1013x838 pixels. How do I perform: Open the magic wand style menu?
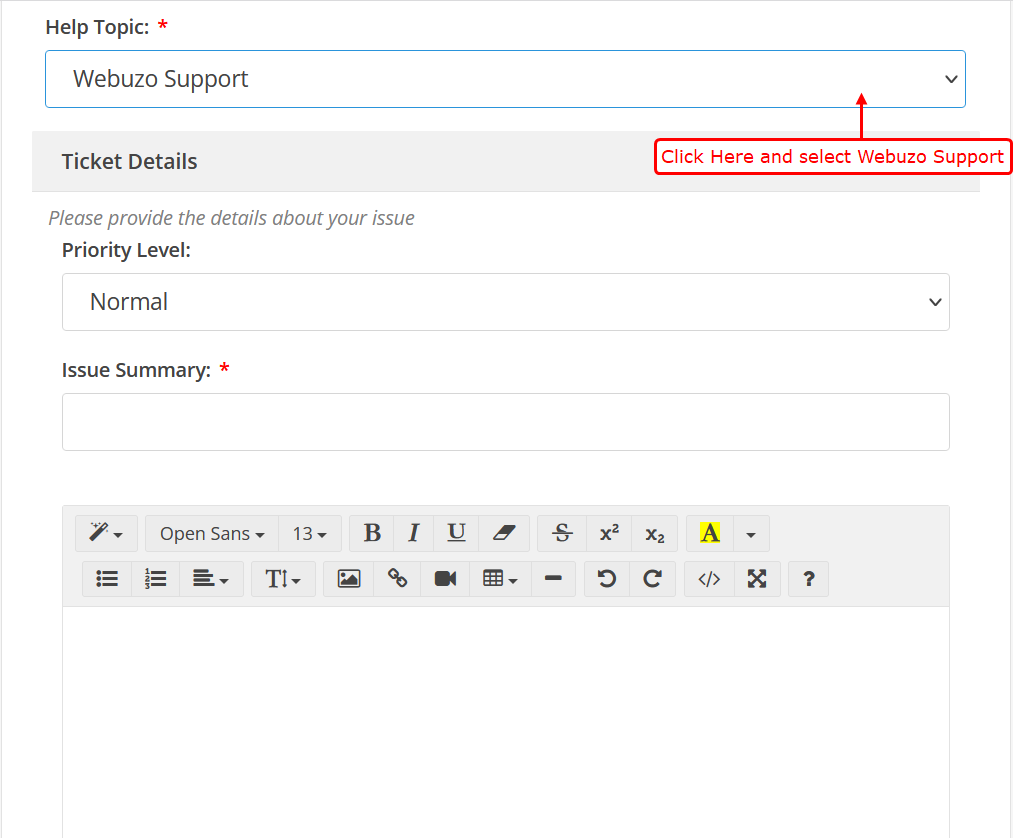point(106,534)
